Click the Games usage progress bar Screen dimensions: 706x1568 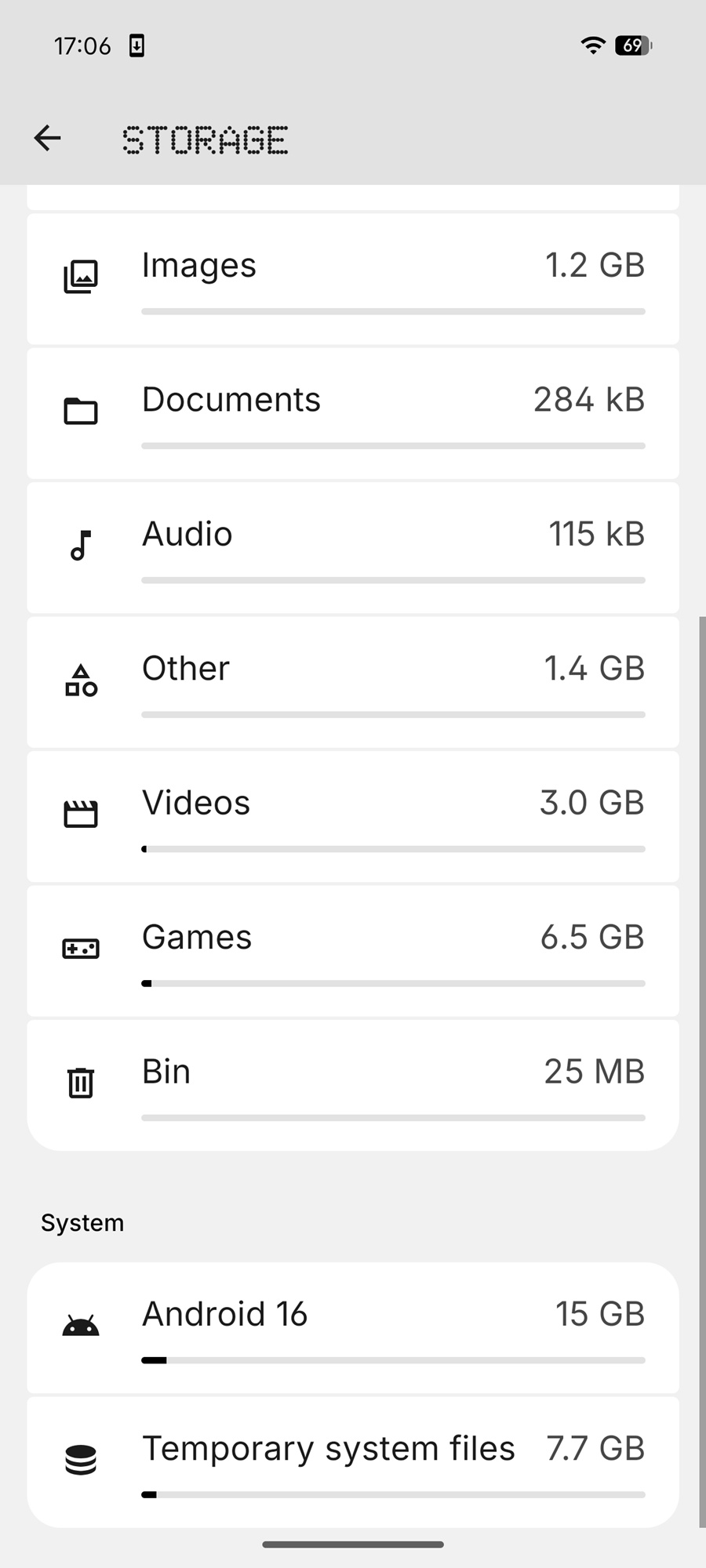pyautogui.click(x=393, y=983)
